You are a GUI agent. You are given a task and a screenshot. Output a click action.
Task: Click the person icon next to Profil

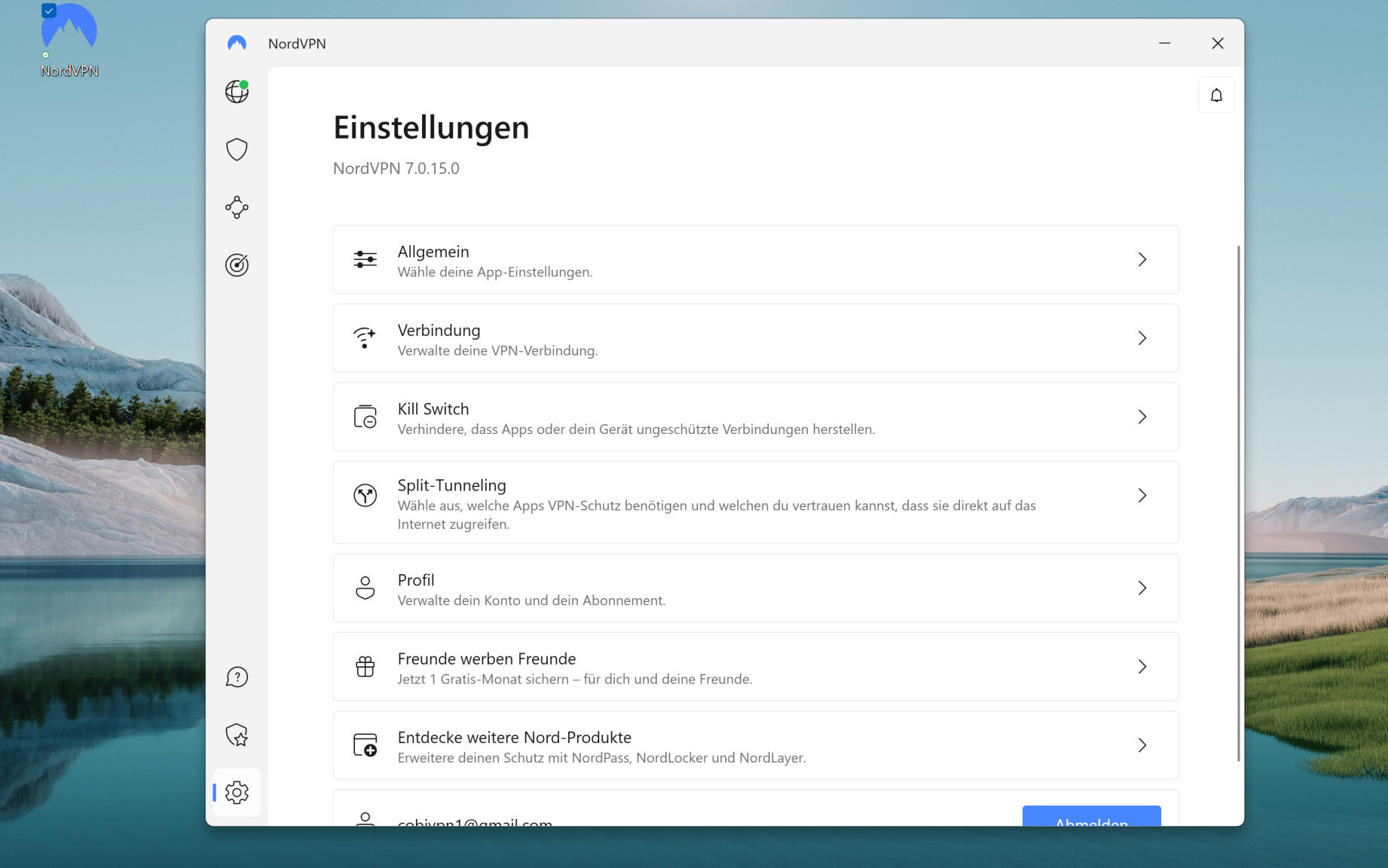pyautogui.click(x=365, y=588)
